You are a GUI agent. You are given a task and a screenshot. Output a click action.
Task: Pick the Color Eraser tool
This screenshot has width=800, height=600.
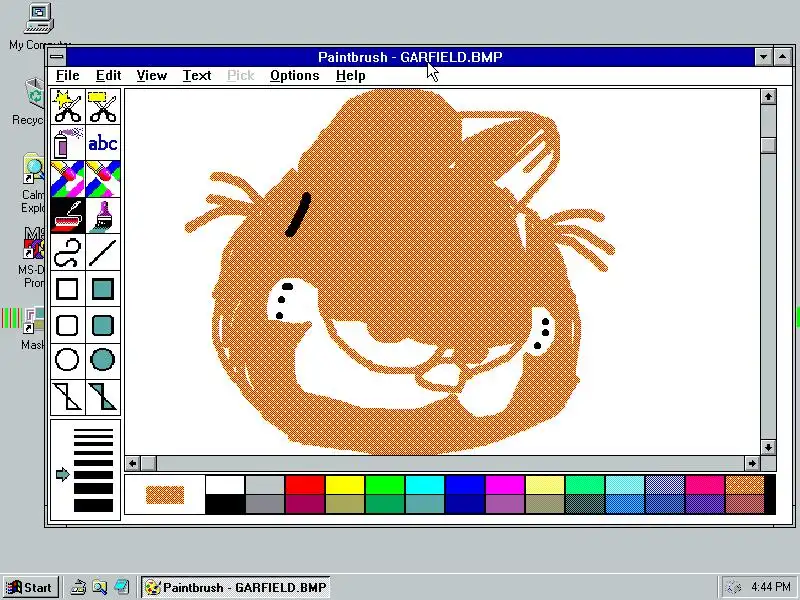68,180
